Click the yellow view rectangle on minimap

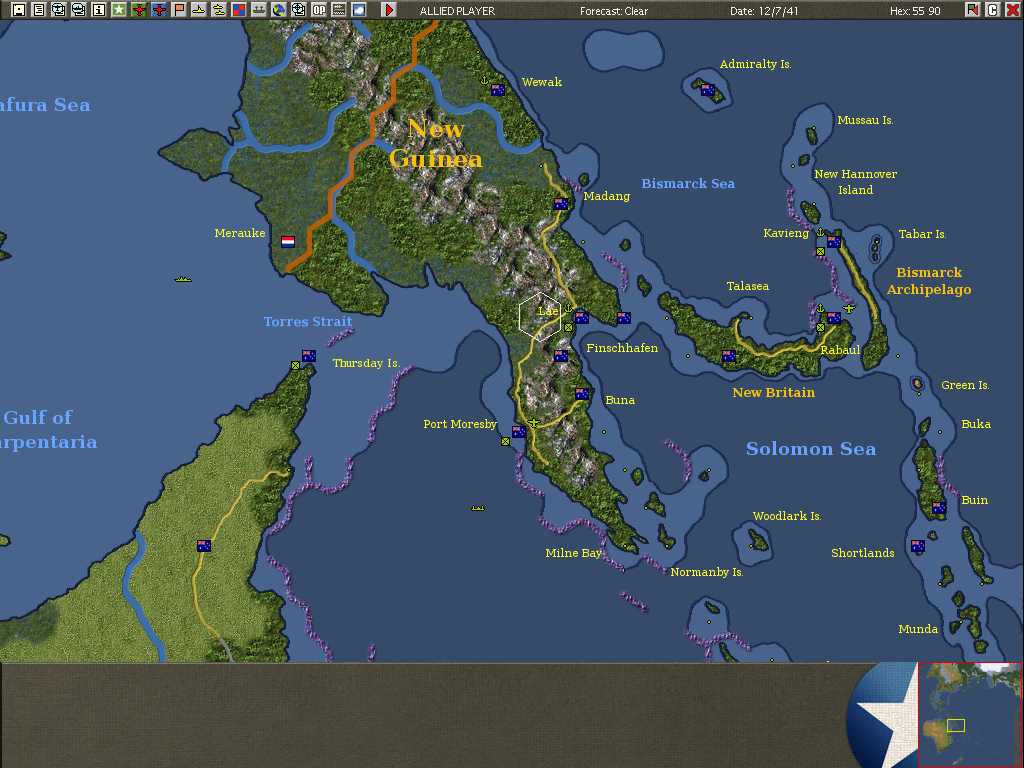[955, 725]
